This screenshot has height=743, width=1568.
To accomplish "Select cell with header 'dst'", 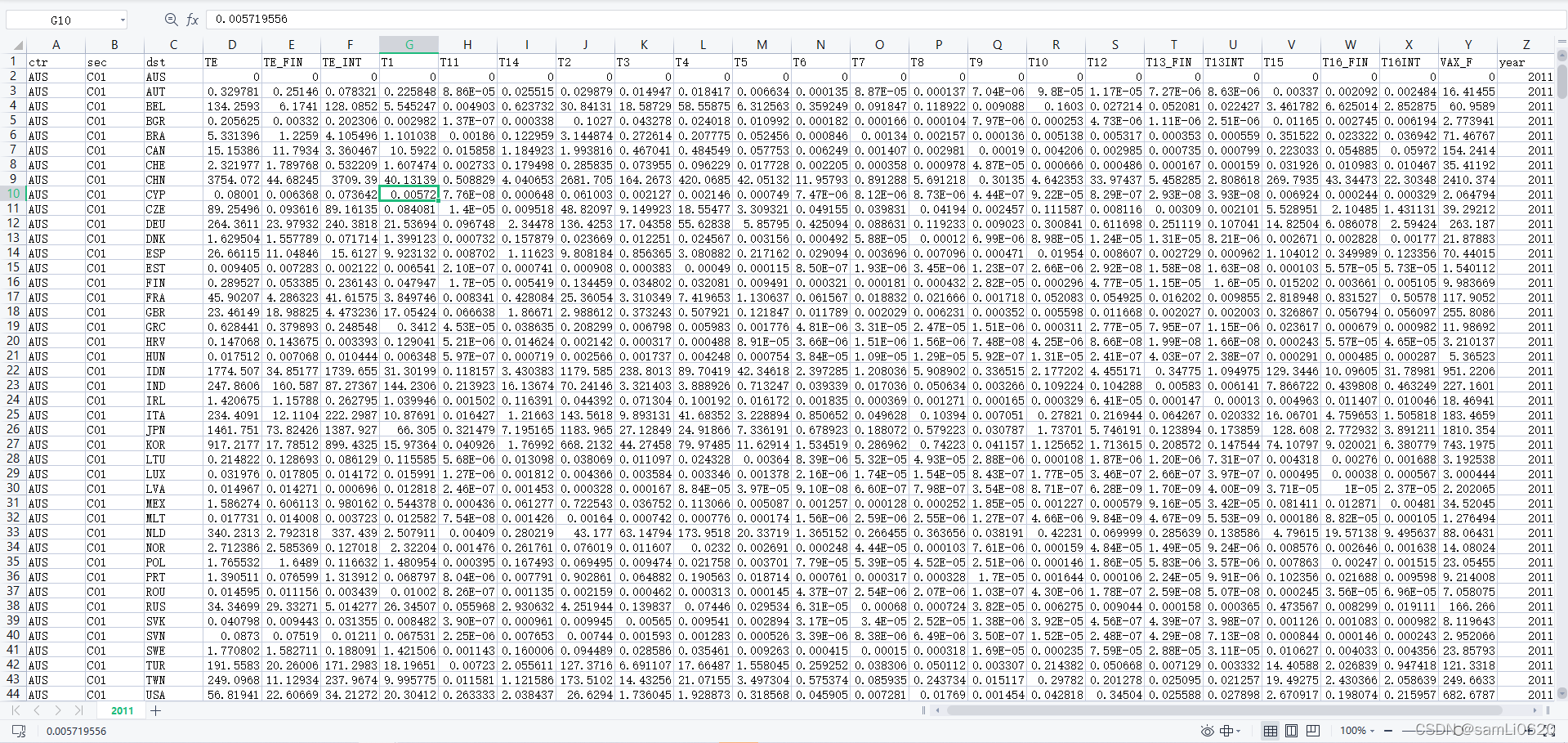I will click(173, 62).
